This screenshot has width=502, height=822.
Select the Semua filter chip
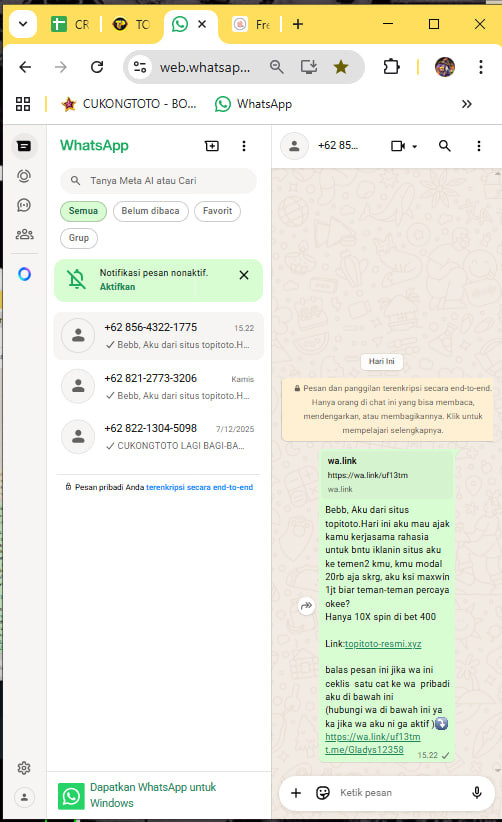point(83,211)
